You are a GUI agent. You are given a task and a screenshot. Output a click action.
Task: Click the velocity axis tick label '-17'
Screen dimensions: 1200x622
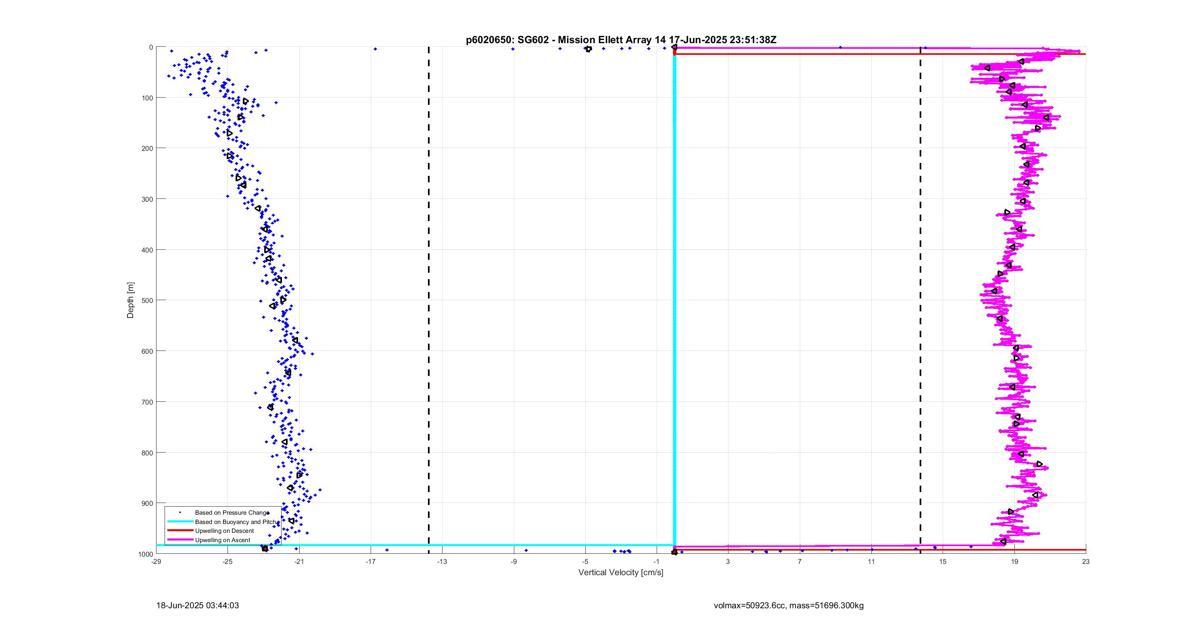pos(370,563)
